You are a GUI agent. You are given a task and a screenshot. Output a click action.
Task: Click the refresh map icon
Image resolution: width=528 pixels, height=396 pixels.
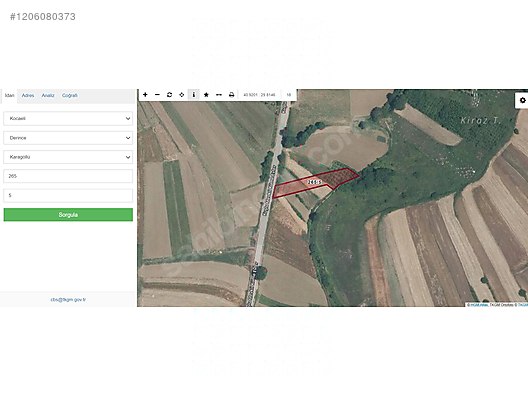pyautogui.click(x=169, y=95)
